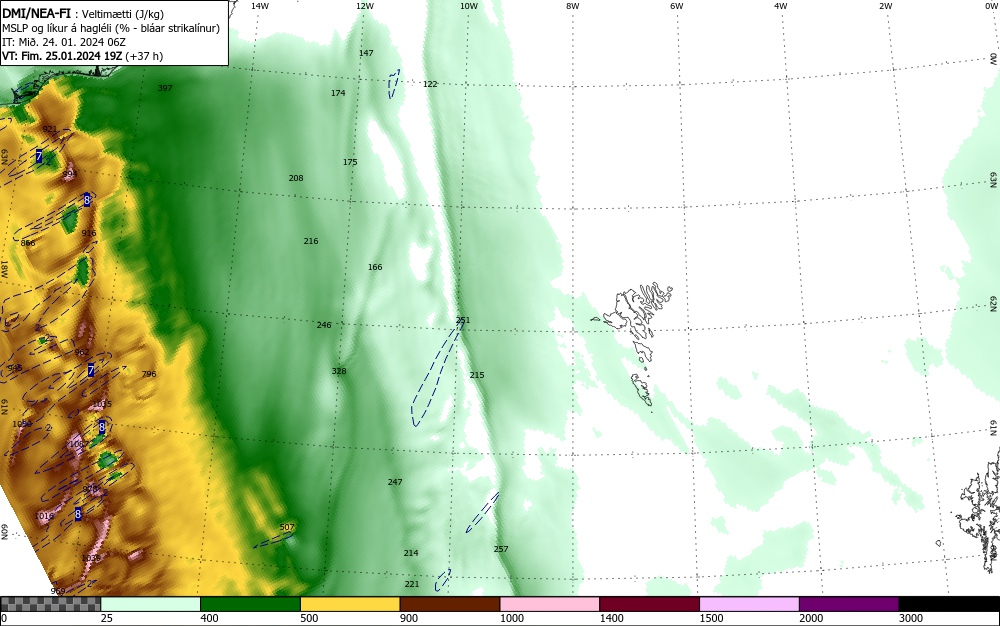Click the title line 'DMI/NEA-FI : Veltimætti (J/kg)'
1000x626 pixels.
point(83,13)
